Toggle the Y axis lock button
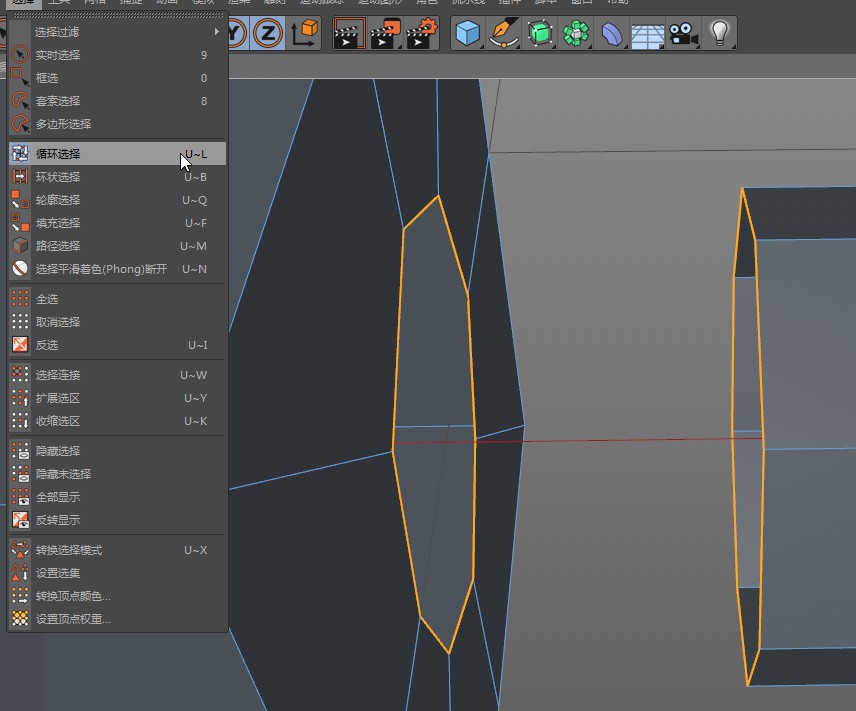This screenshot has width=856, height=711. point(236,34)
